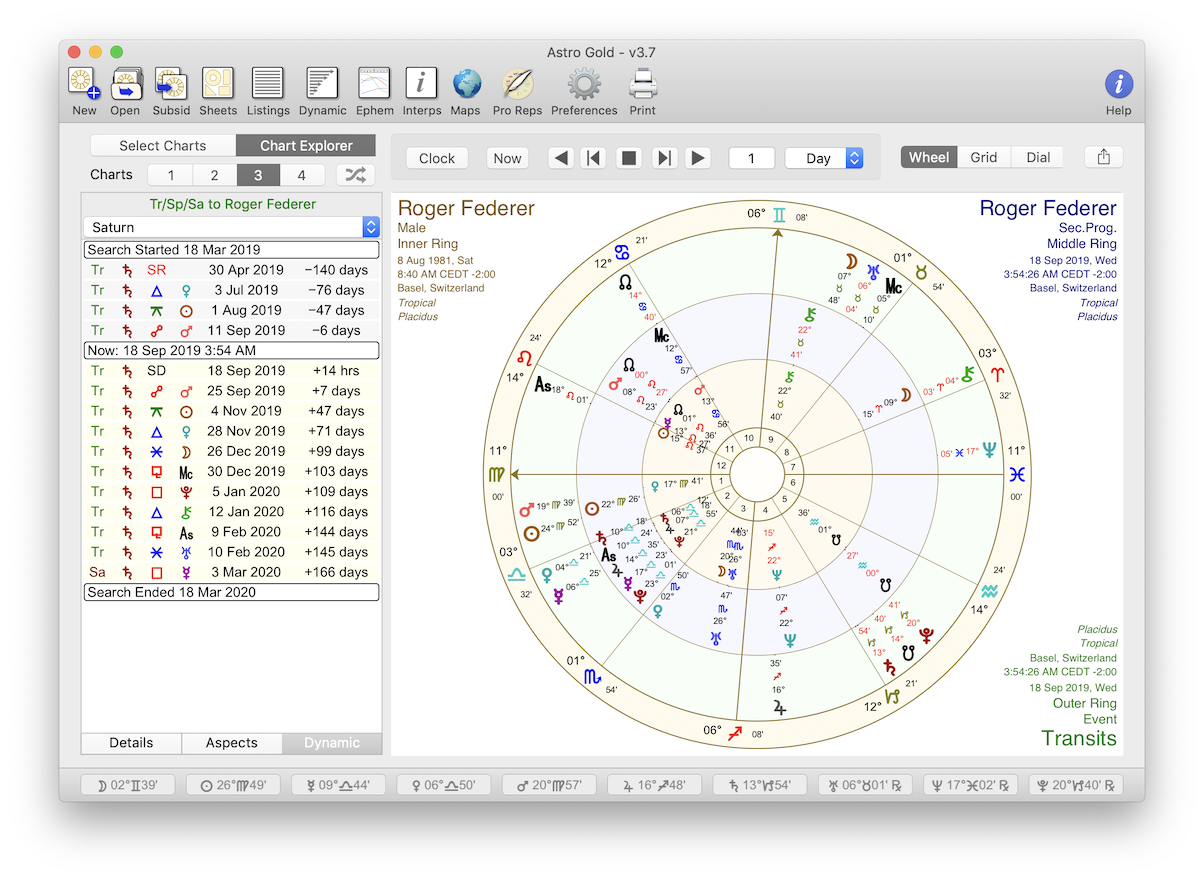The image size is (1204, 880).
Task: Click the shuffle charts icon
Action: (x=355, y=175)
